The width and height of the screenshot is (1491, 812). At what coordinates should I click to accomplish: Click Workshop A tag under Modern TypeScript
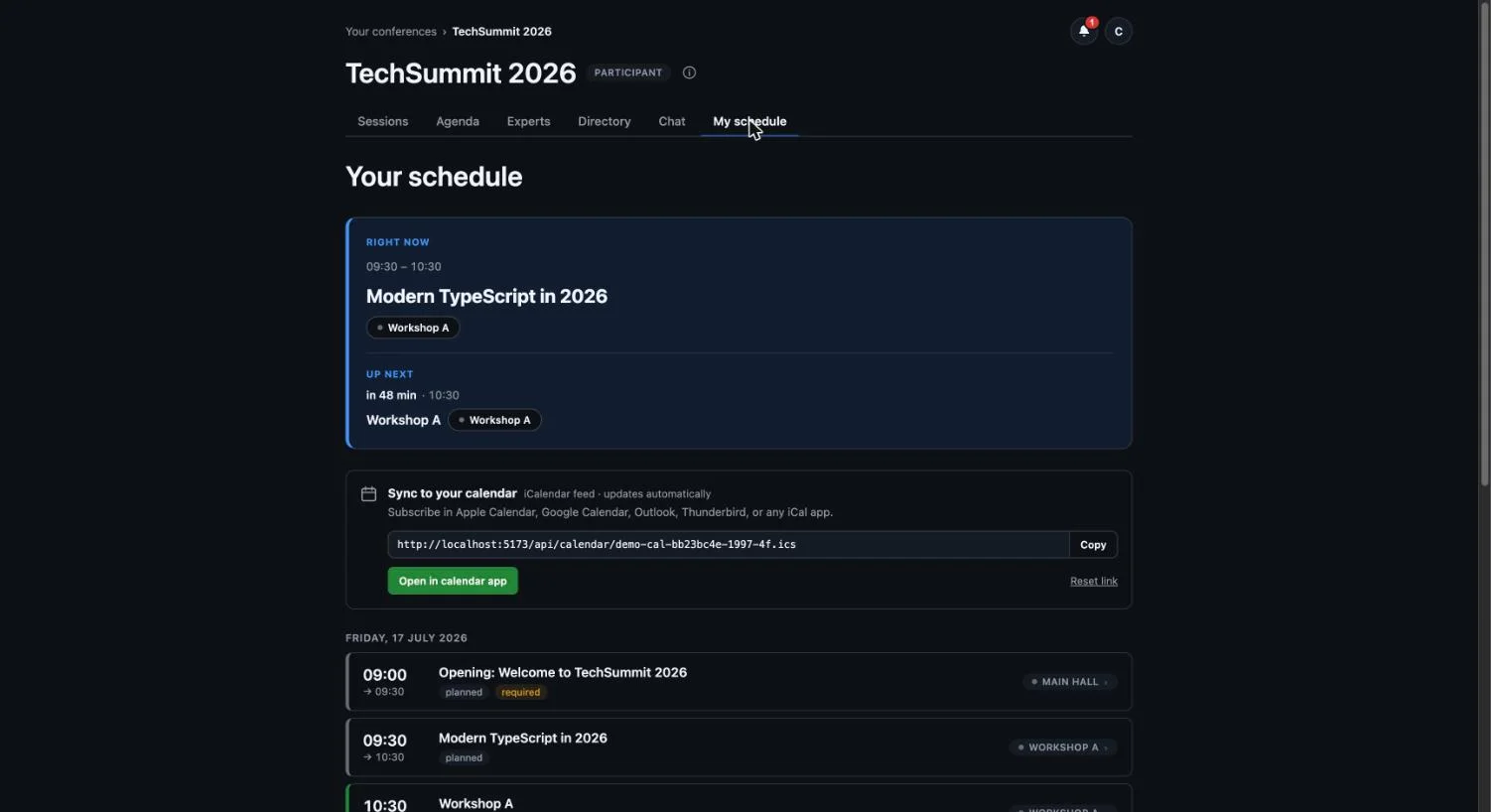click(x=413, y=328)
